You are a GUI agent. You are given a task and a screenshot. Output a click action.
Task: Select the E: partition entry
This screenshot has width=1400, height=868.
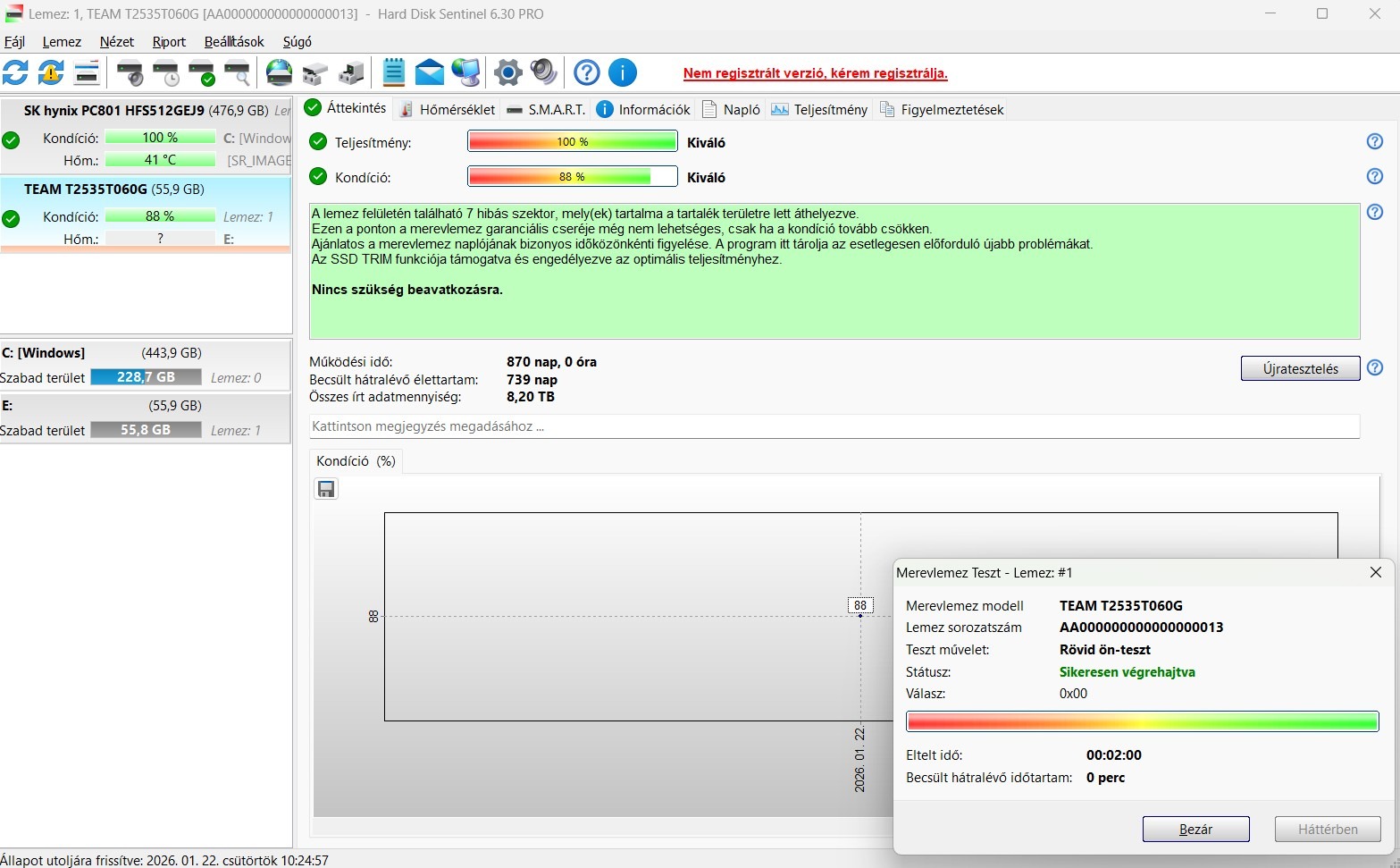point(146,417)
